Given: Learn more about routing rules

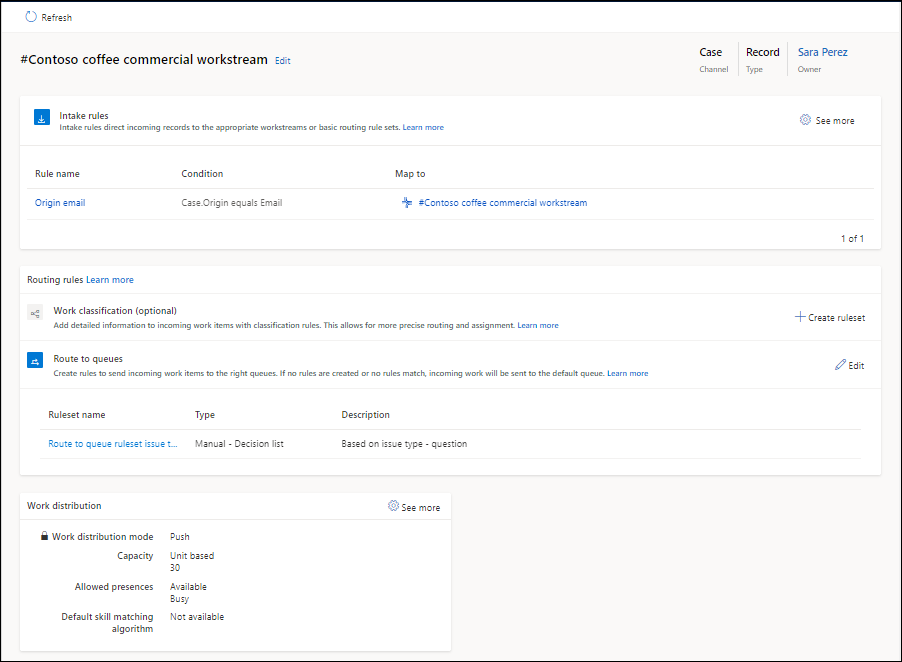Looking at the screenshot, I should point(110,279).
